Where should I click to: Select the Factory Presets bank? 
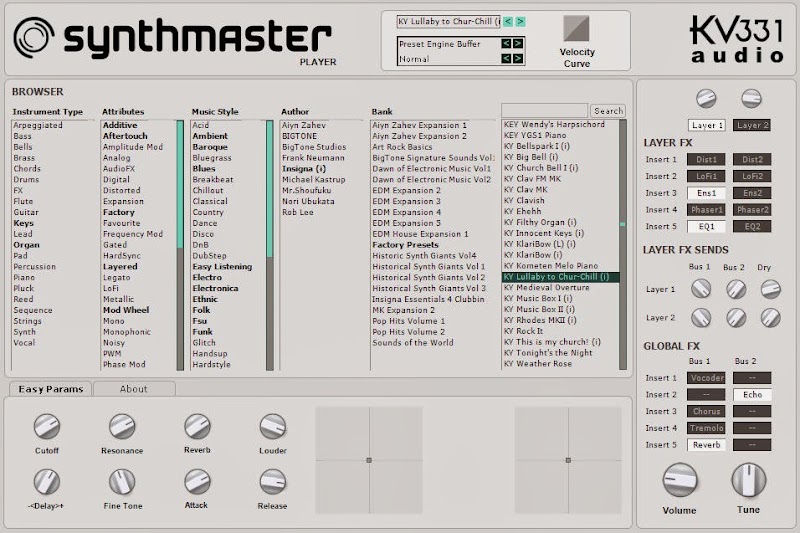click(405, 245)
